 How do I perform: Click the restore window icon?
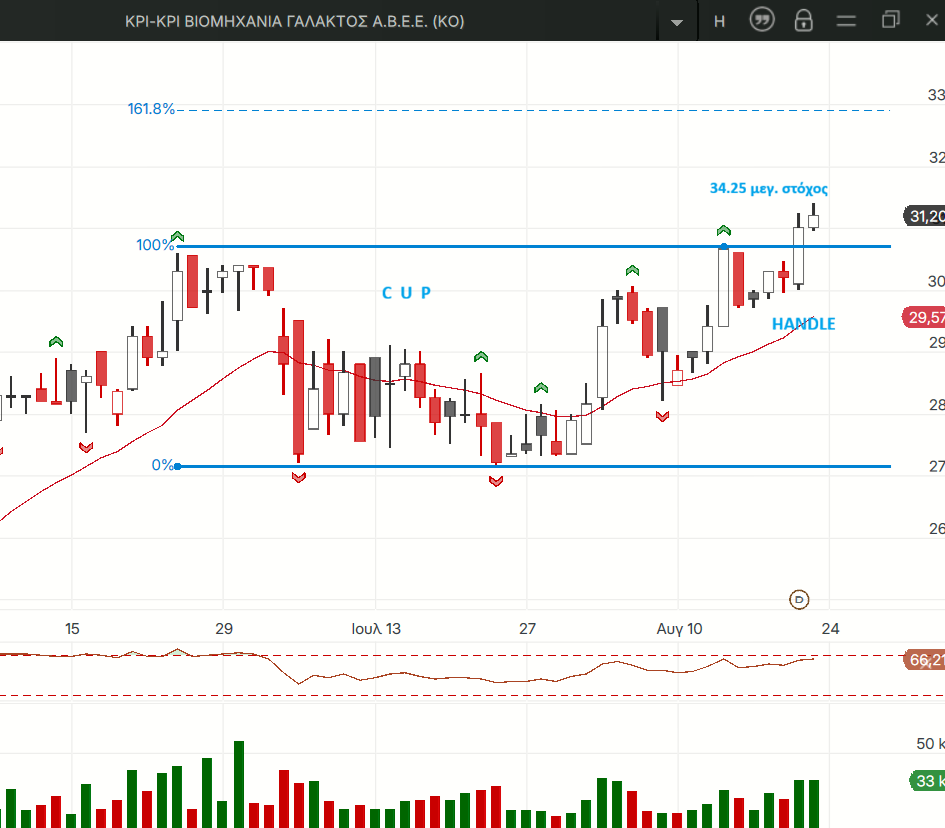click(x=890, y=20)
